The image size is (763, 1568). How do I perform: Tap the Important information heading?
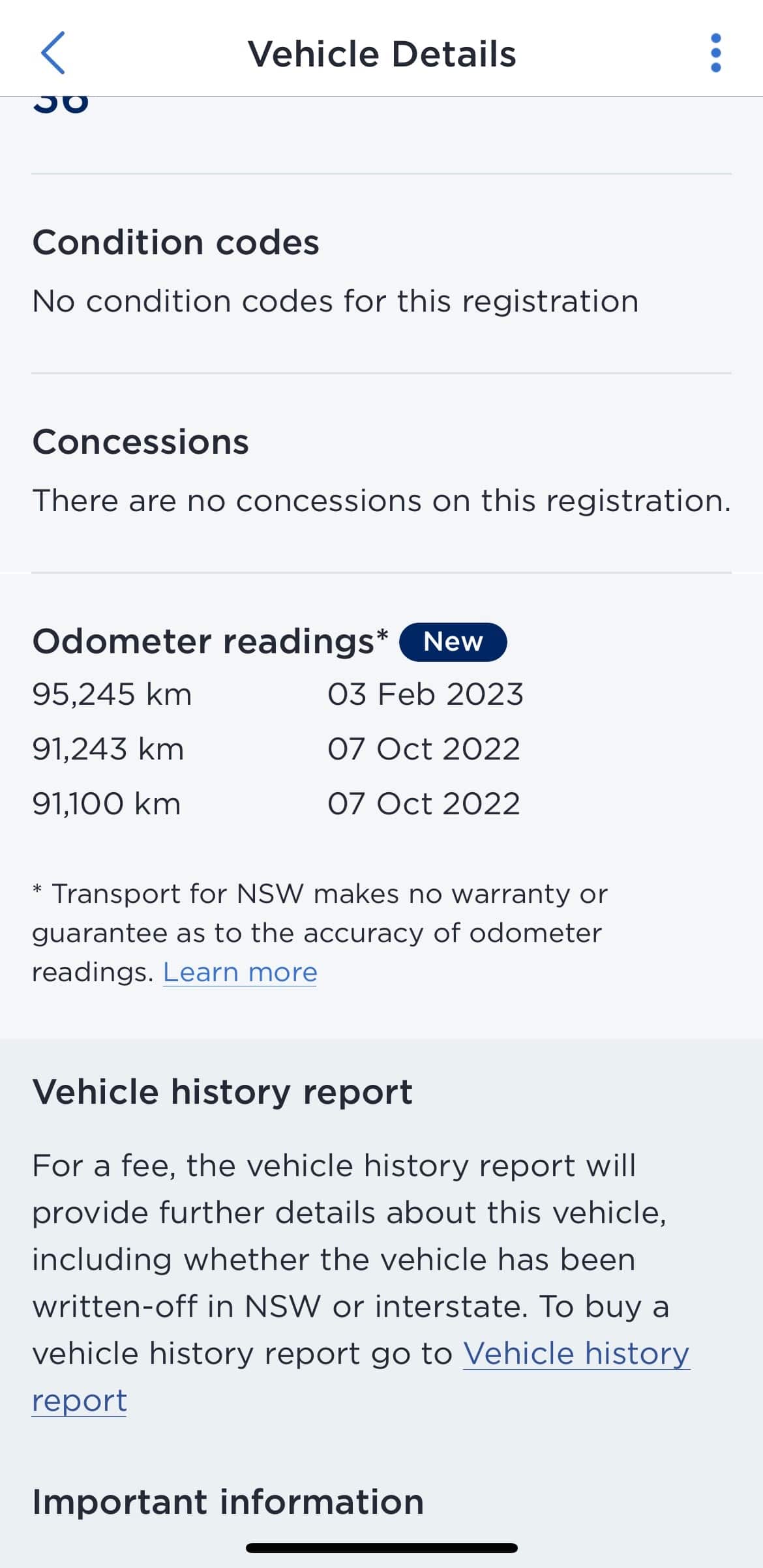coord(228,1502)
